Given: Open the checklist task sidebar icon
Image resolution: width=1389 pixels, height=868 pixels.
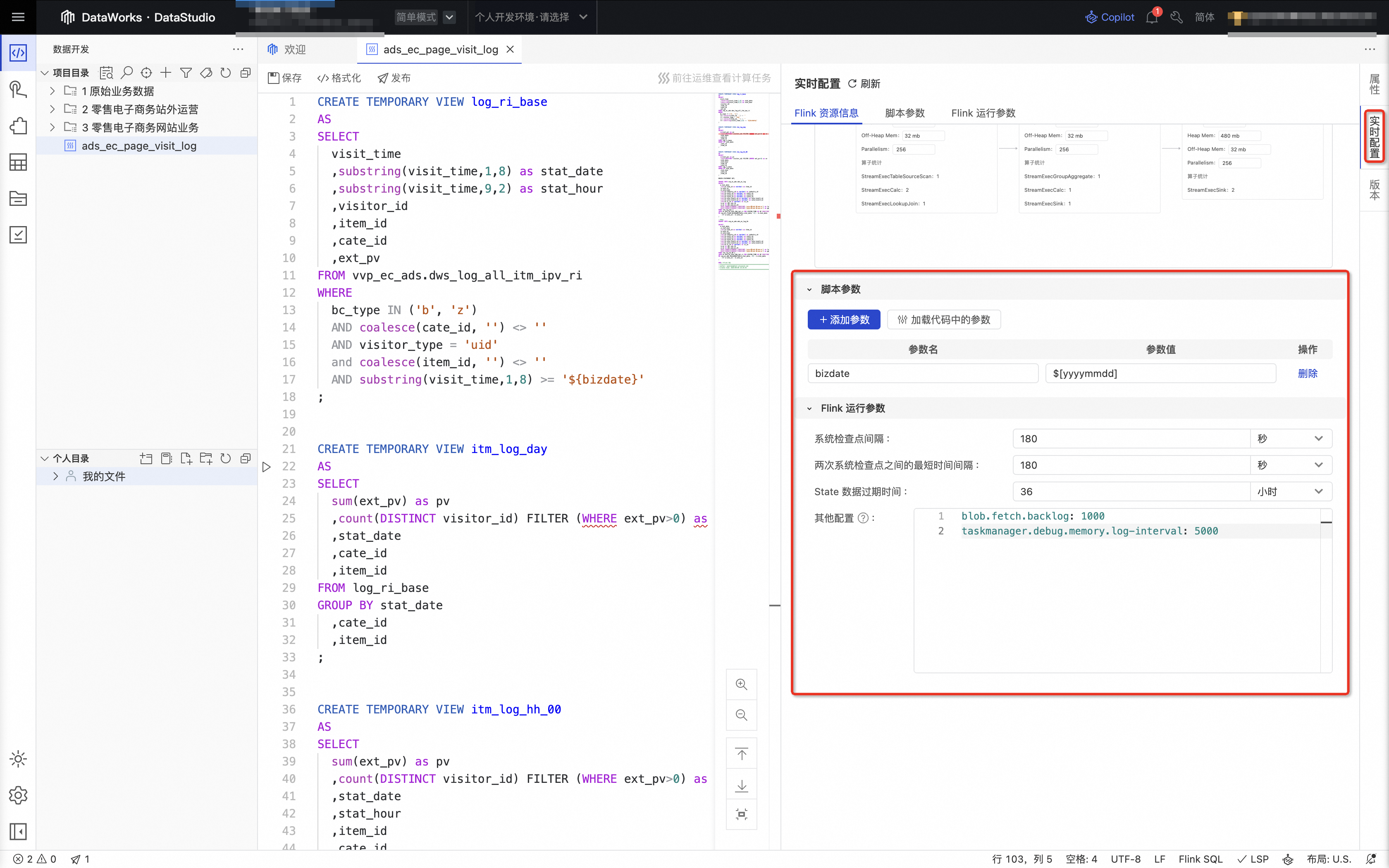Looking at the screenshot, I should click(18, 235).
